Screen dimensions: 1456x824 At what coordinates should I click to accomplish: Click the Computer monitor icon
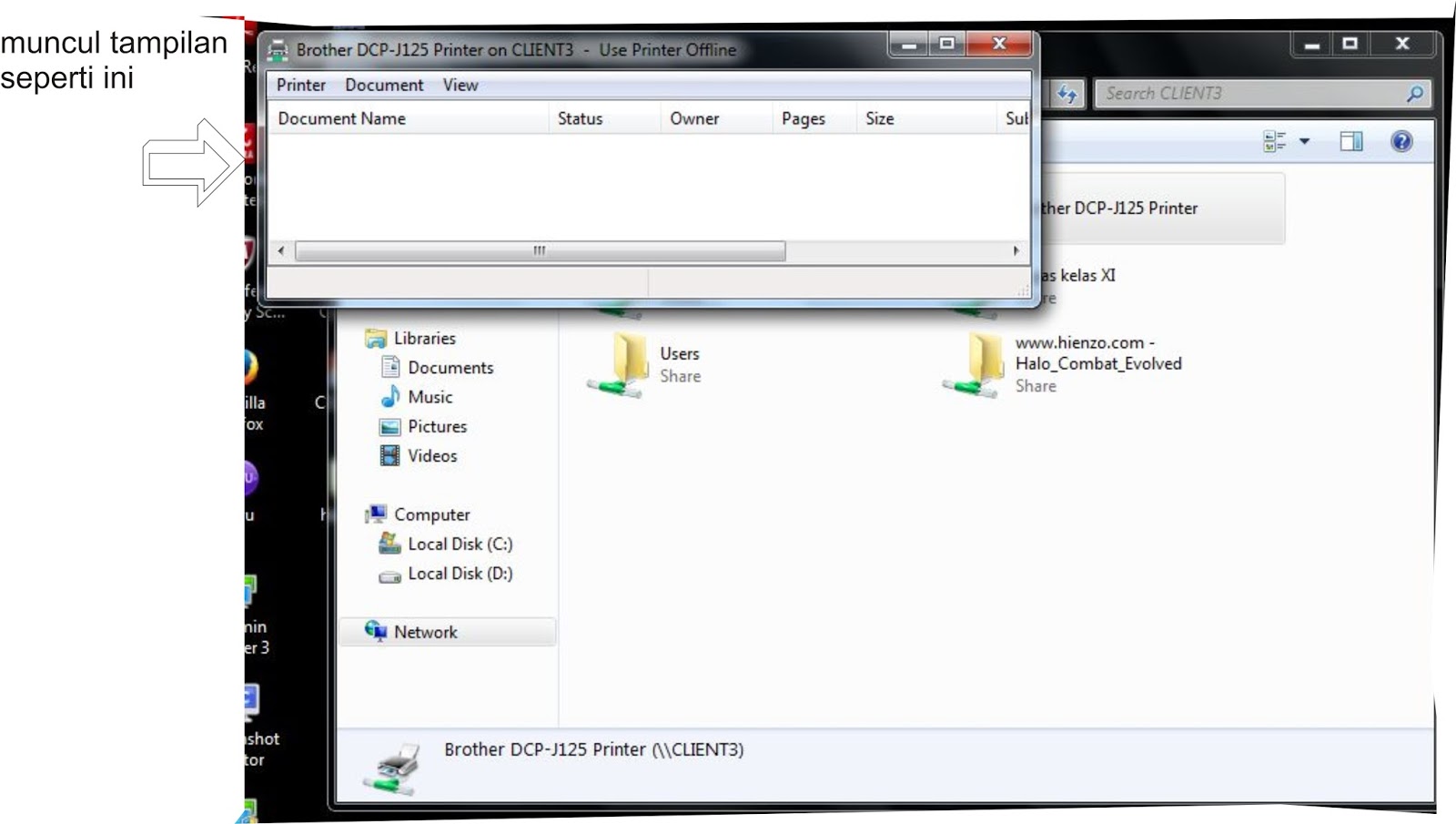click(376, 514)
